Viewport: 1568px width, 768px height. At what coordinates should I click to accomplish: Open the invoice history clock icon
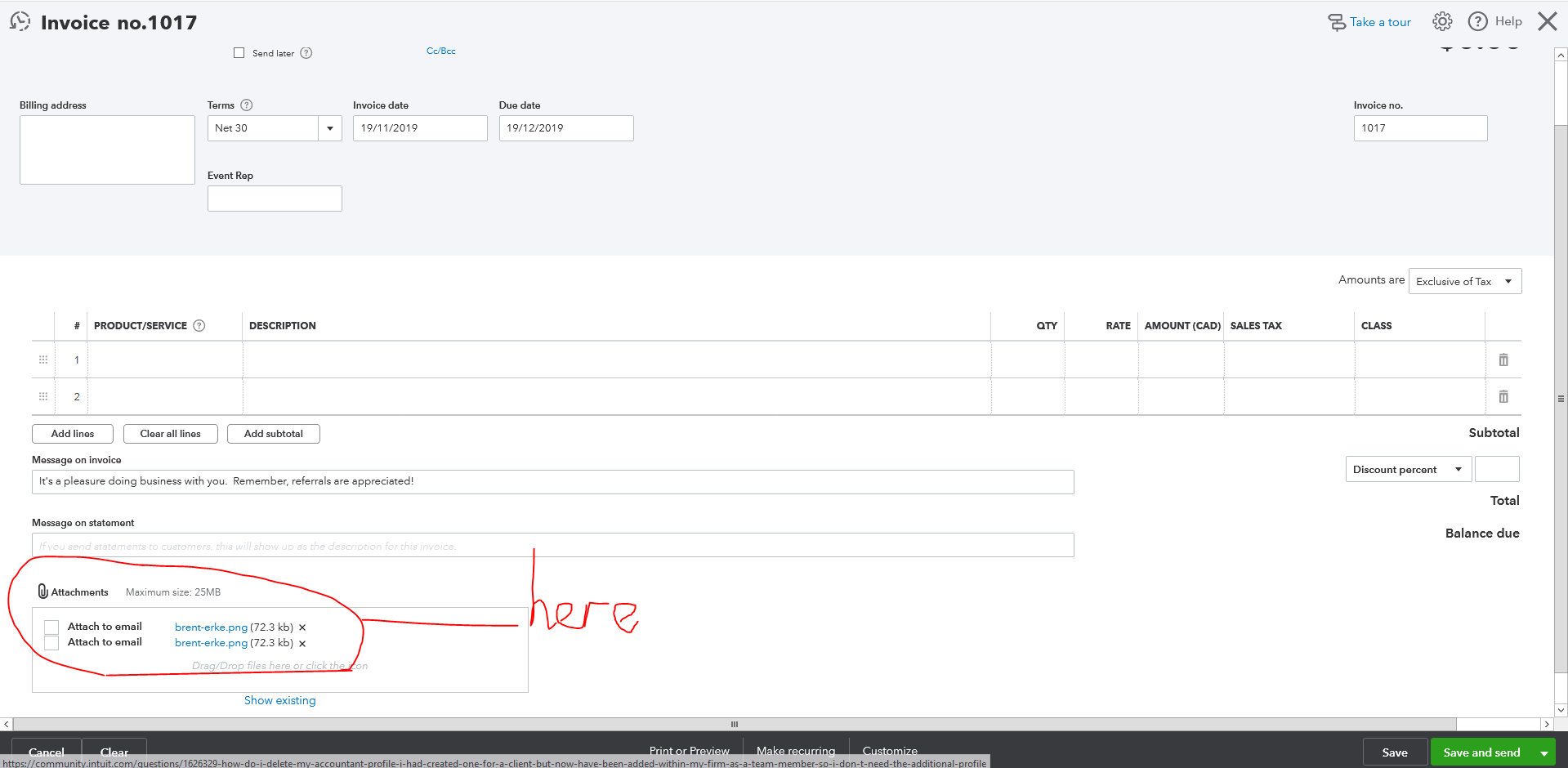pyautogui.click(x=20, y=21)
